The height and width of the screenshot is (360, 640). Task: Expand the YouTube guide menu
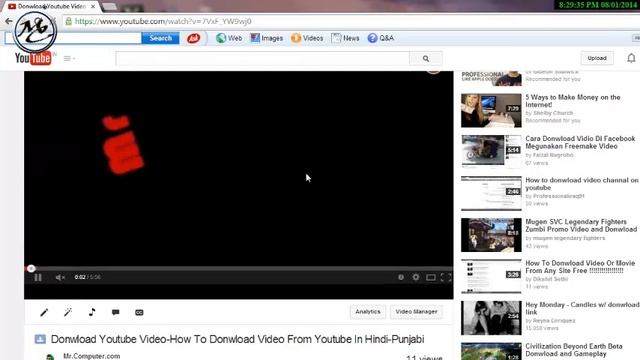pyautogui.click(x=69, y=59)
